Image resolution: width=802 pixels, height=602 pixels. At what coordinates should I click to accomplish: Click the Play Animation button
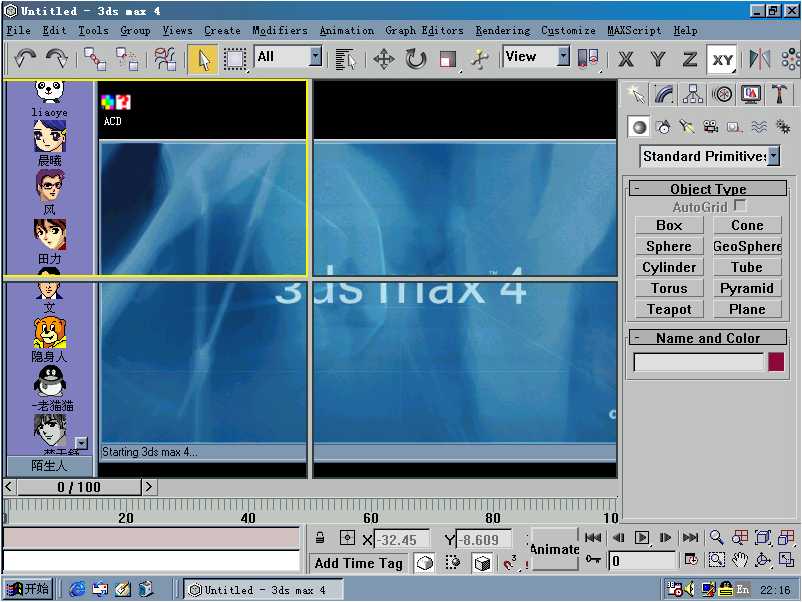[x=641, y=537]
